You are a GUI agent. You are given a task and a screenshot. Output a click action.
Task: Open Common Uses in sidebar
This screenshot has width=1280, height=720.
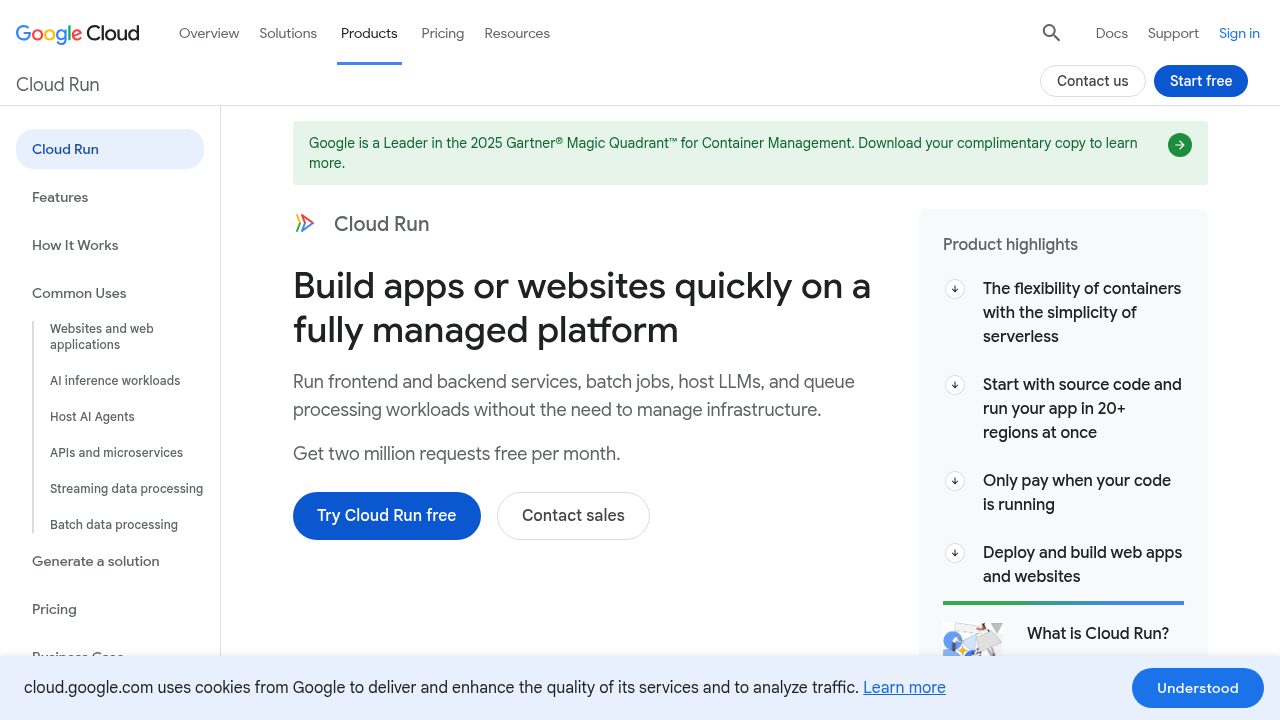coord(79,293)
